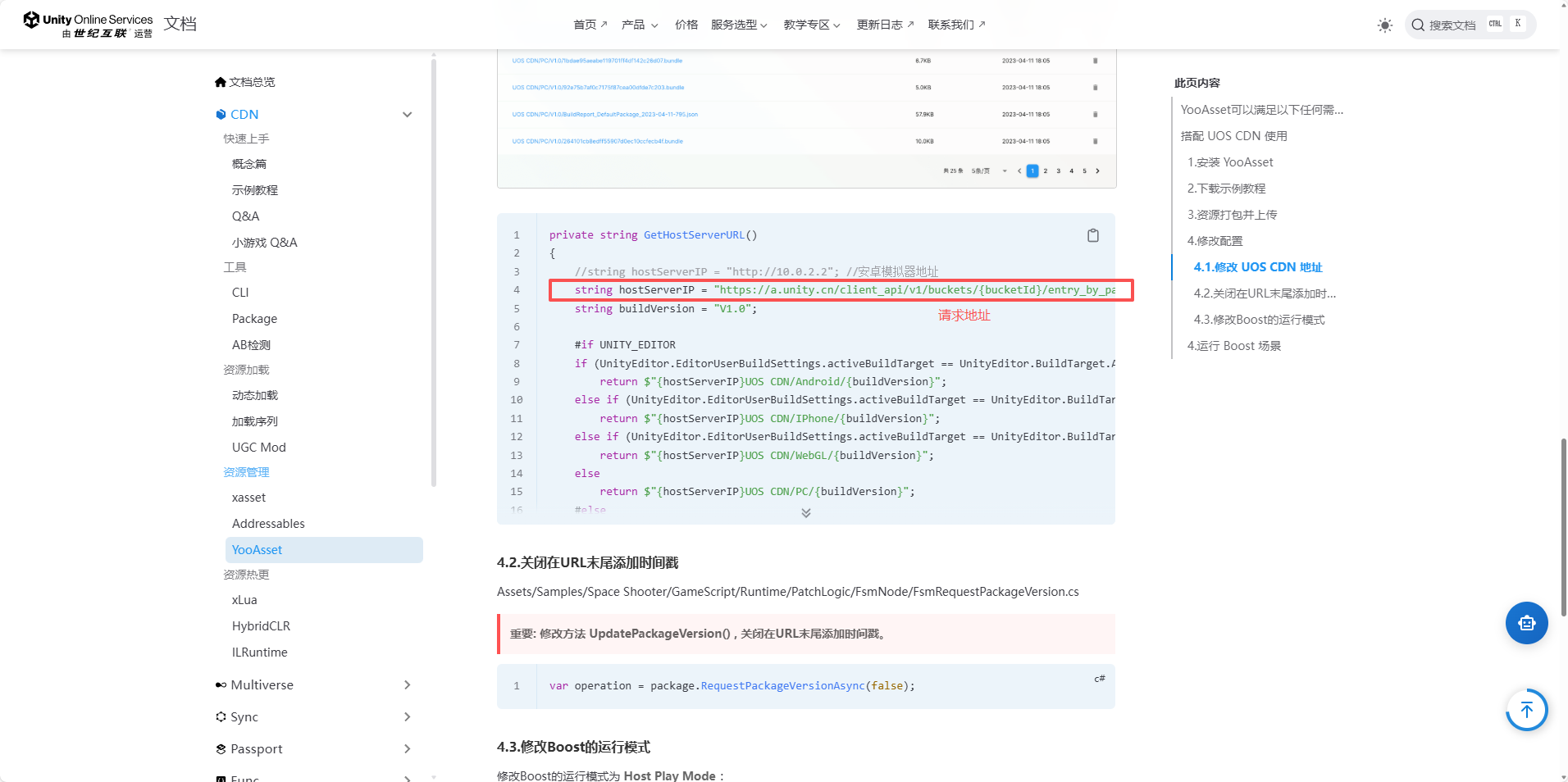1568x782 pixels.
Task: Expand the Multiverse section arrow
Action: [x=407, y=685]
